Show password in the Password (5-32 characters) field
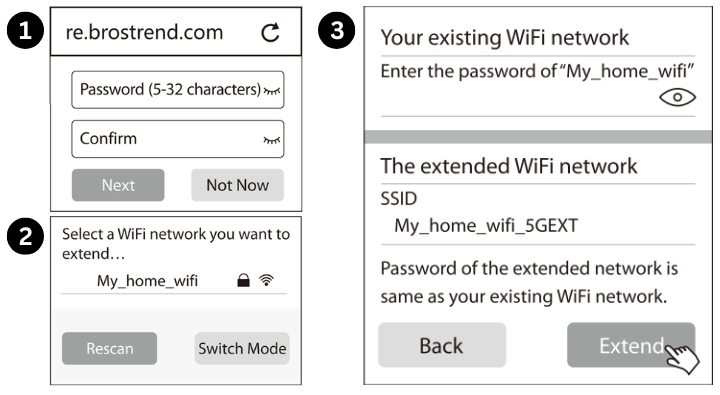The image size is (720, 395). (272, 90)
